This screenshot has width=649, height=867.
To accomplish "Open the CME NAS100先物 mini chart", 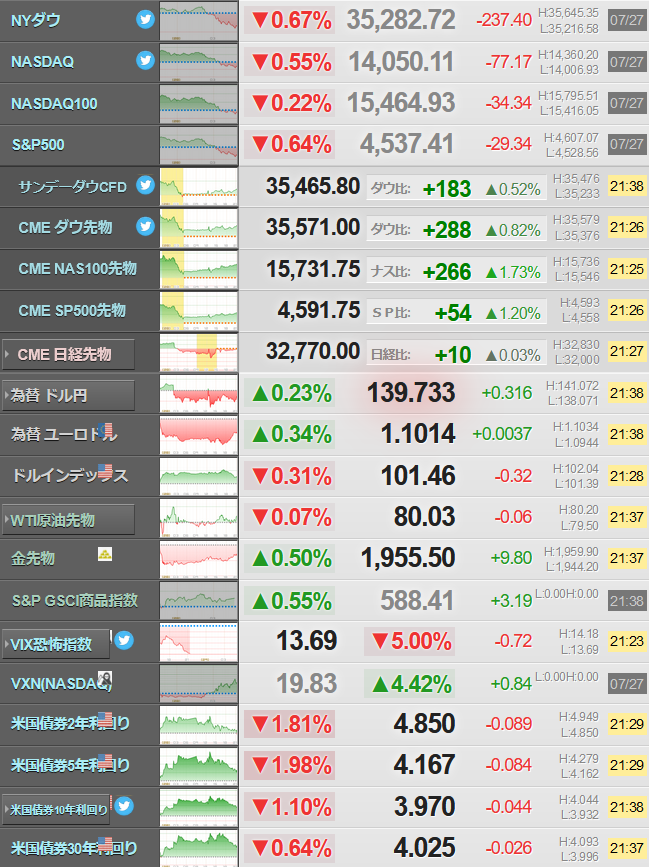I will [199, 269].
